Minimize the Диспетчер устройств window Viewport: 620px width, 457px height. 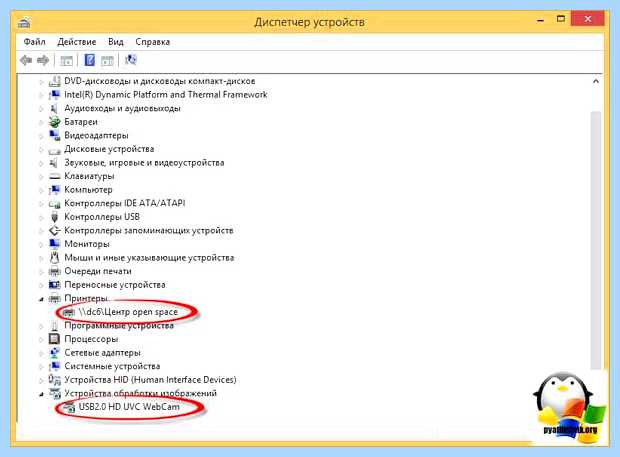541,19
